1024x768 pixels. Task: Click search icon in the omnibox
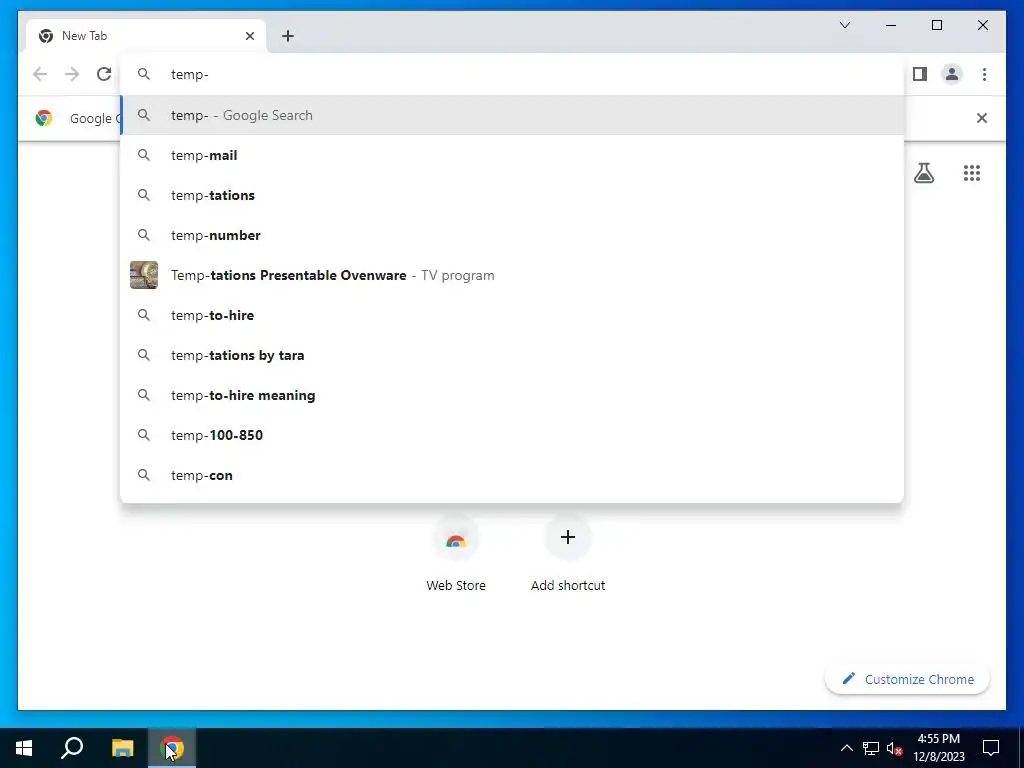(x=144, y=74)
